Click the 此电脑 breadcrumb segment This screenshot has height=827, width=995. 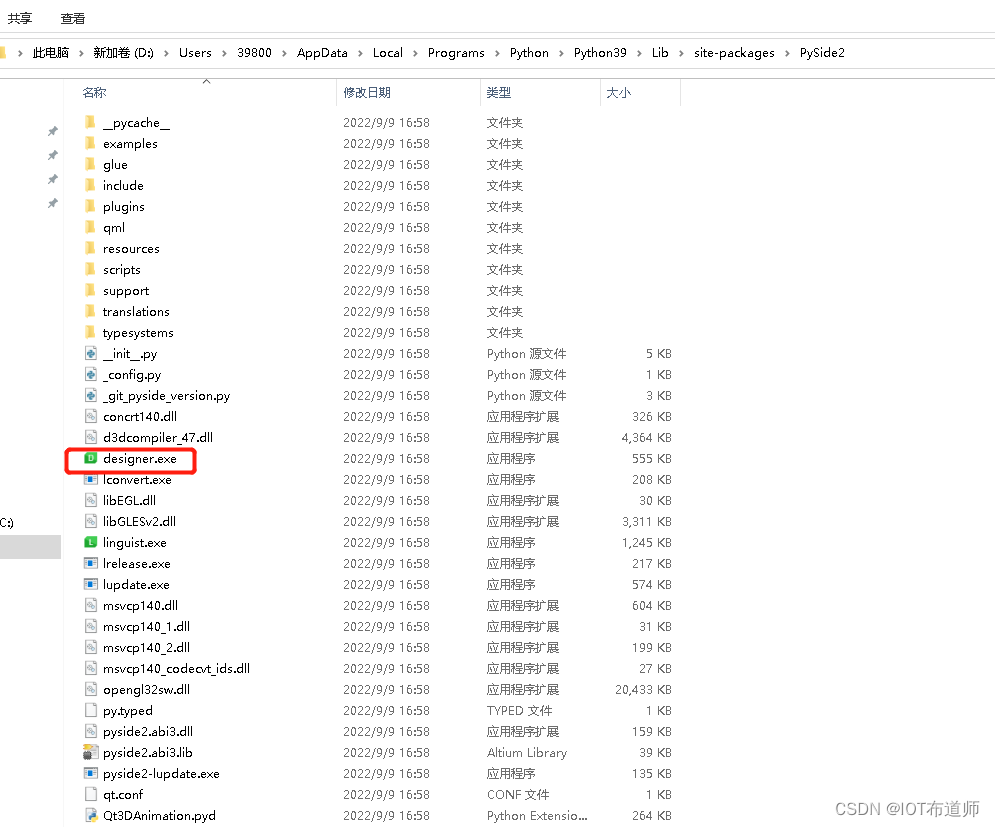(x=51, y=53)
